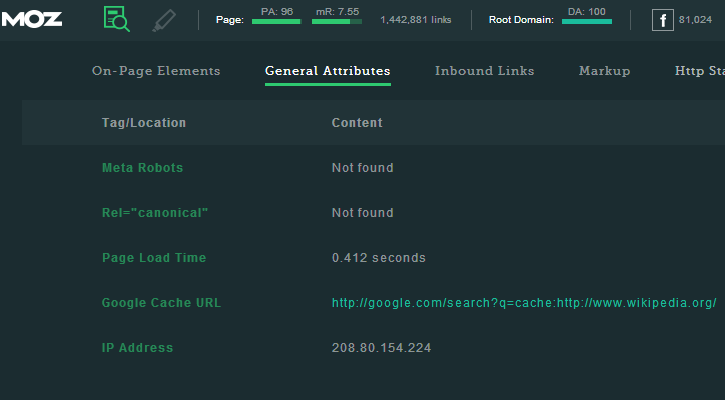The height and width of the screenshot is (400, 725).
Task: Switch to the On-Page Elements tab
Action: pyautogui.click(x=156, y=71)
